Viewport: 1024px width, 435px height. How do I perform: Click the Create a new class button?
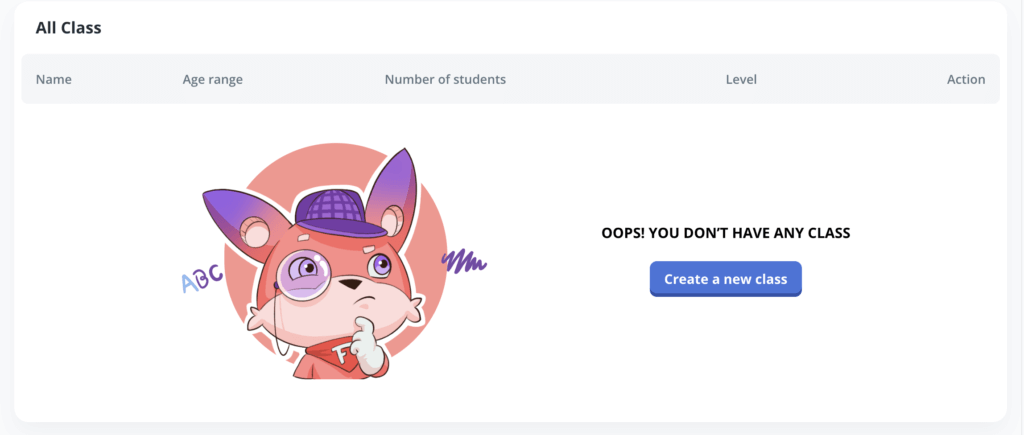tap(725, 279)
